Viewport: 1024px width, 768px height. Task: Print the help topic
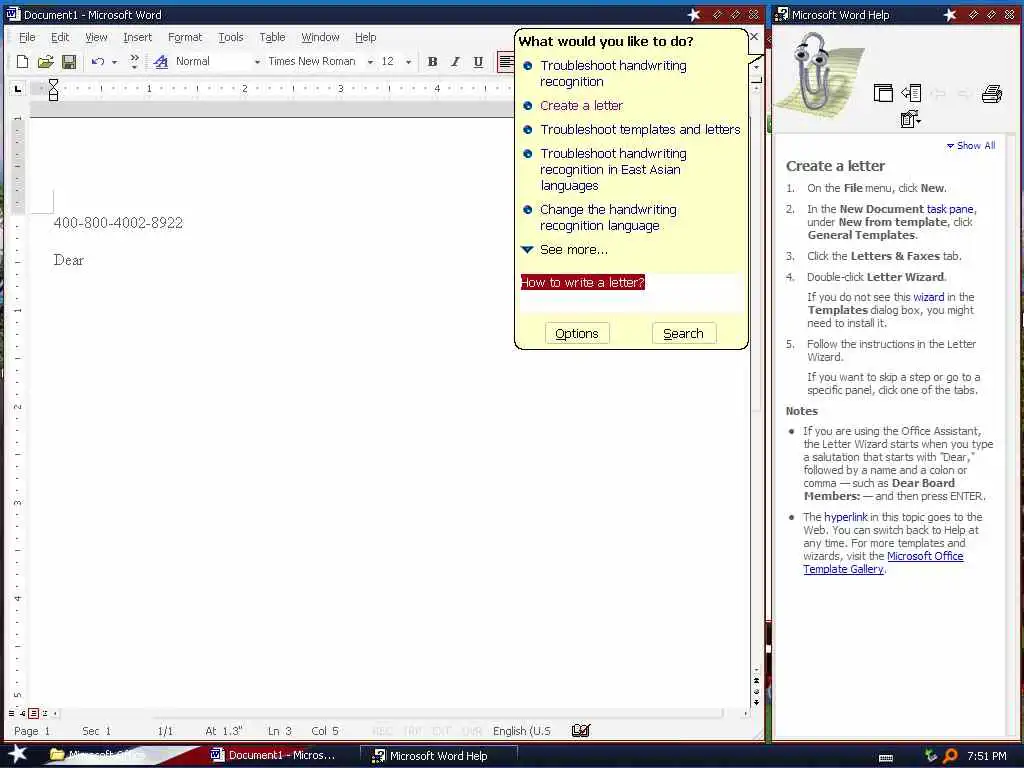[x=991, y=94]
